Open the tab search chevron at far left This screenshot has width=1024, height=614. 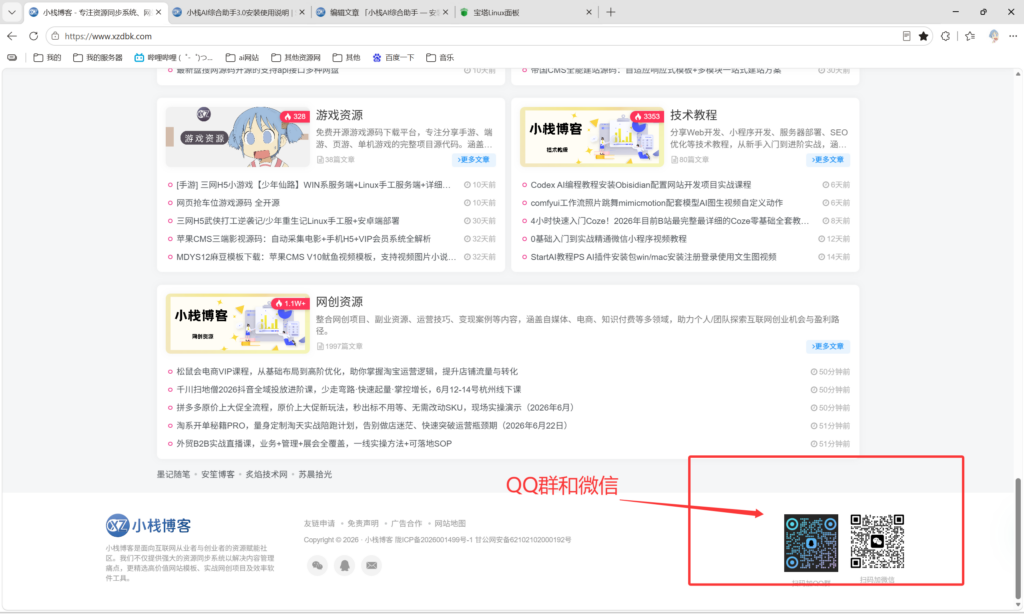pyautogui.click(x=12, y=12)
